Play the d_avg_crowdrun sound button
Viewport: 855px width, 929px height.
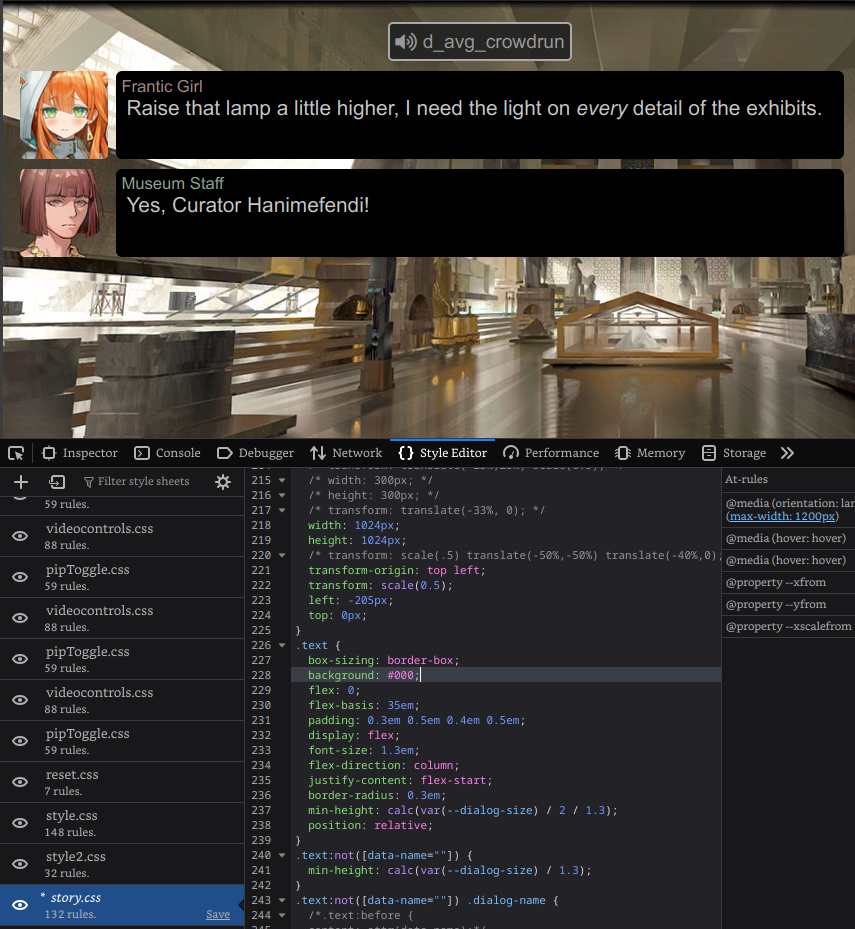click(479, 41)
